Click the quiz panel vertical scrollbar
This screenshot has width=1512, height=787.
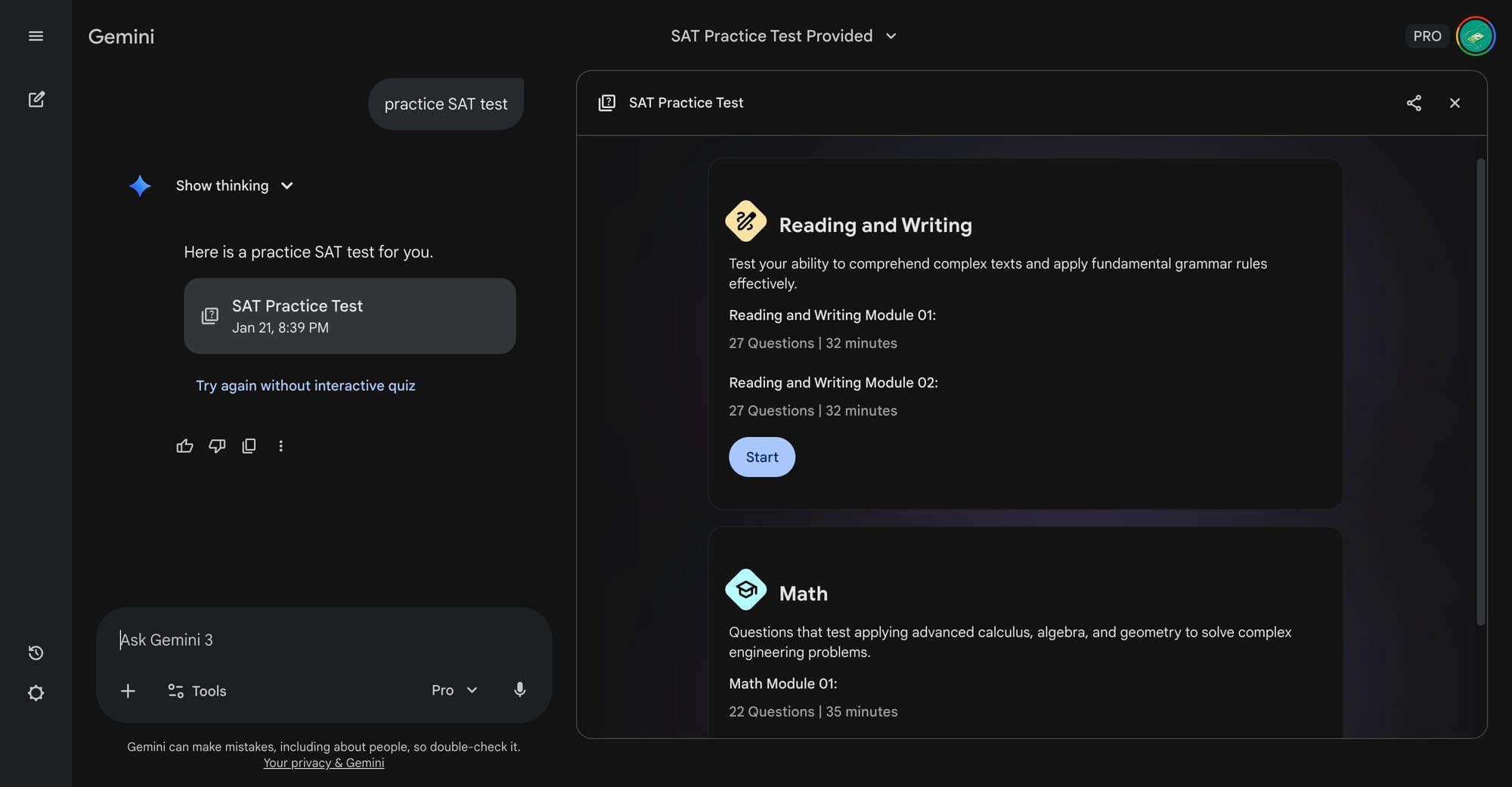[1480, 392]
